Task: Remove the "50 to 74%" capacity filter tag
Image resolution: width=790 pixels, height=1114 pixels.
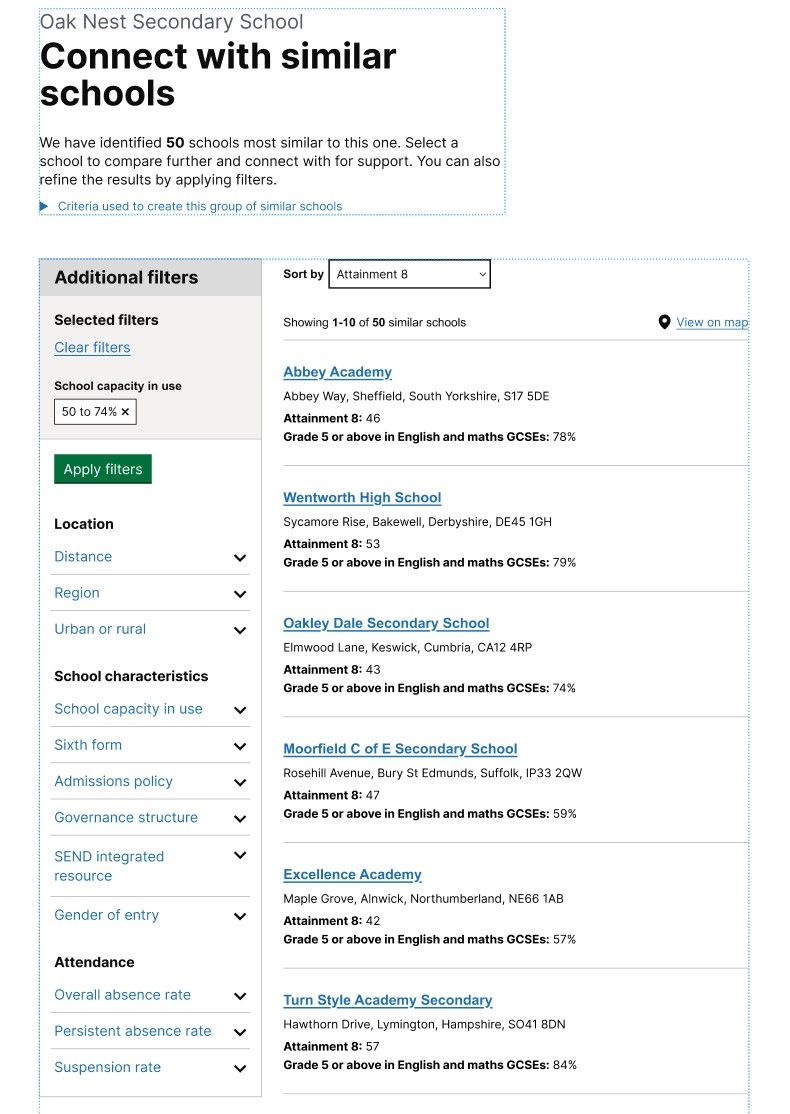Action: tap(124, 411)
